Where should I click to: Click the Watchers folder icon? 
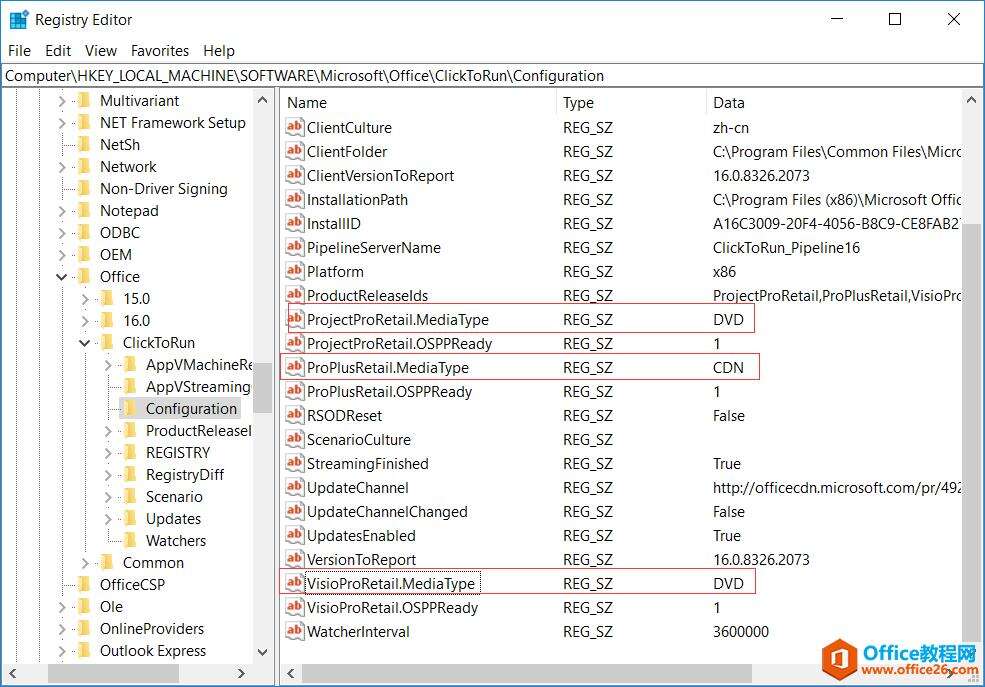click(130, 540)
